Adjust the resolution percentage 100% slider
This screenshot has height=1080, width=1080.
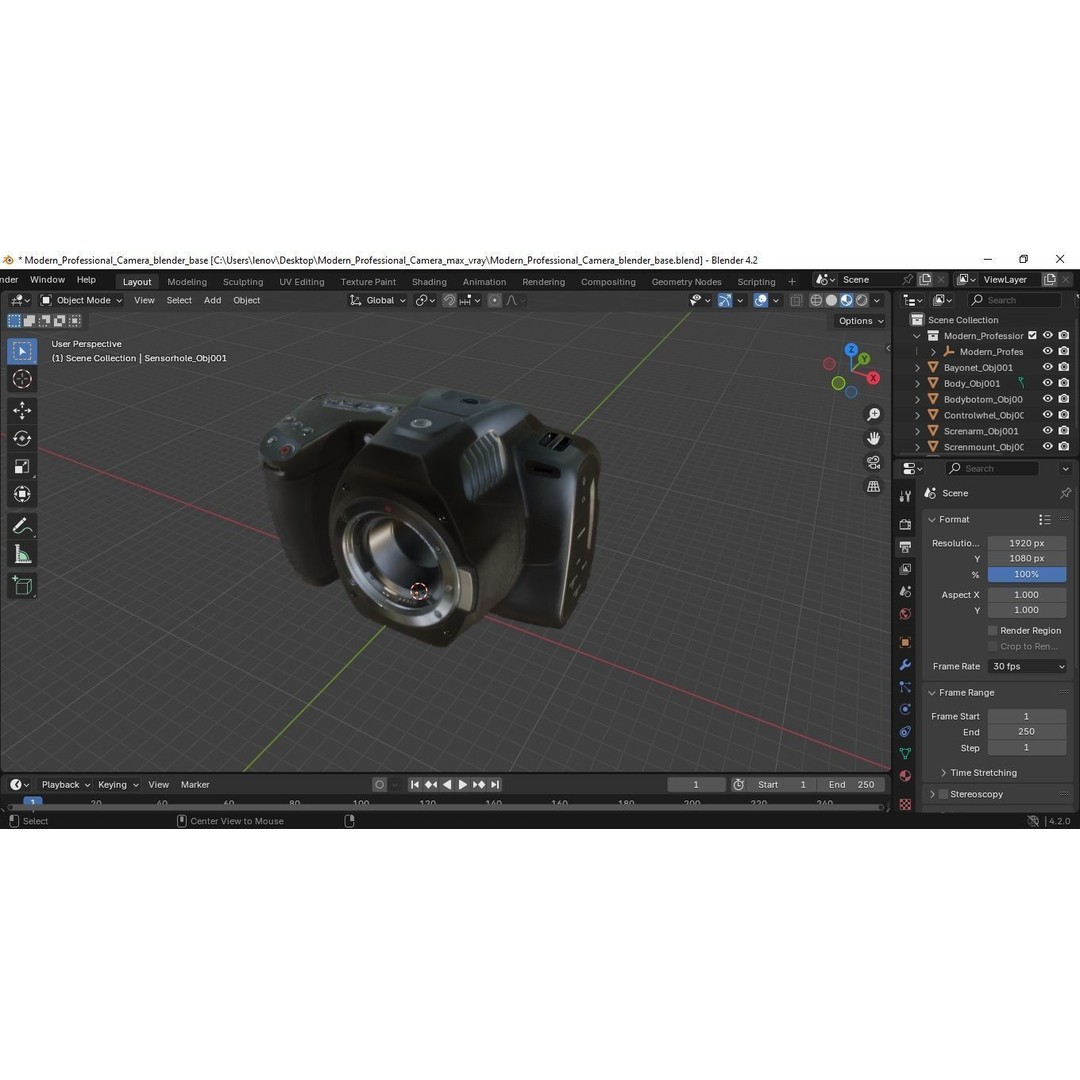(1027, 574)
